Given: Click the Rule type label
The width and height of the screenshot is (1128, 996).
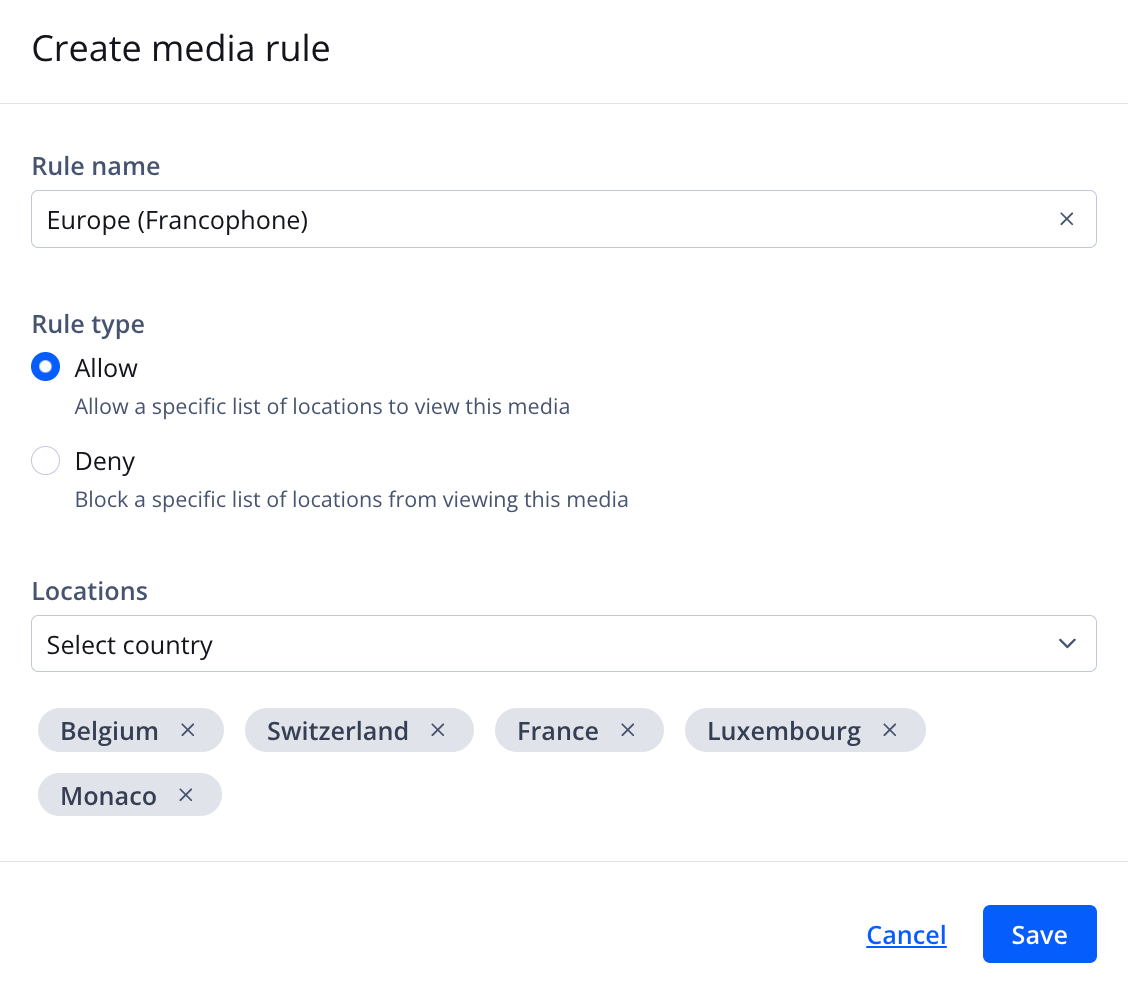Looking at the screenshot, I should 88,324.
